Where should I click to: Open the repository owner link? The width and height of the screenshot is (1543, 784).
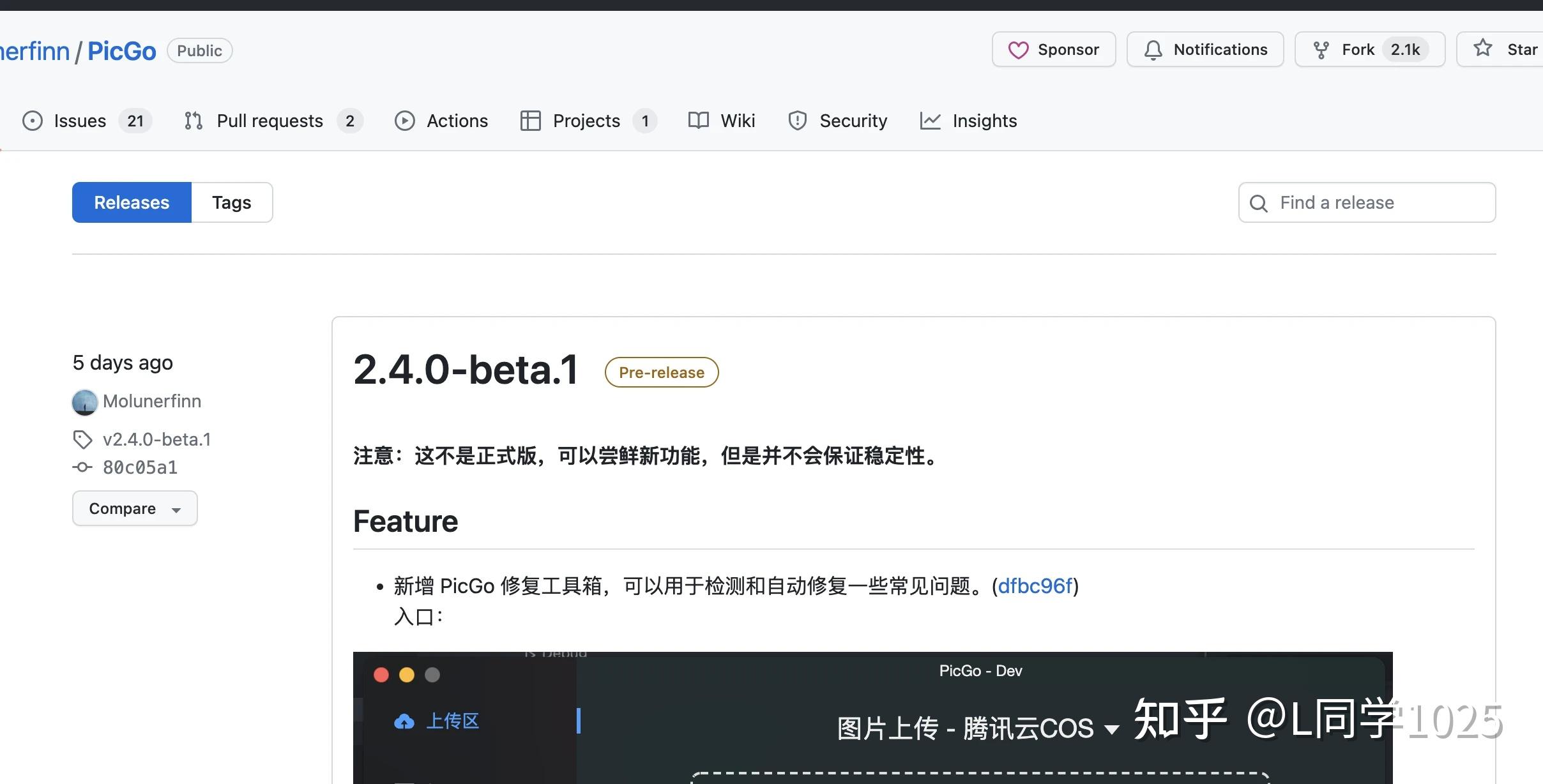point(34,51)
